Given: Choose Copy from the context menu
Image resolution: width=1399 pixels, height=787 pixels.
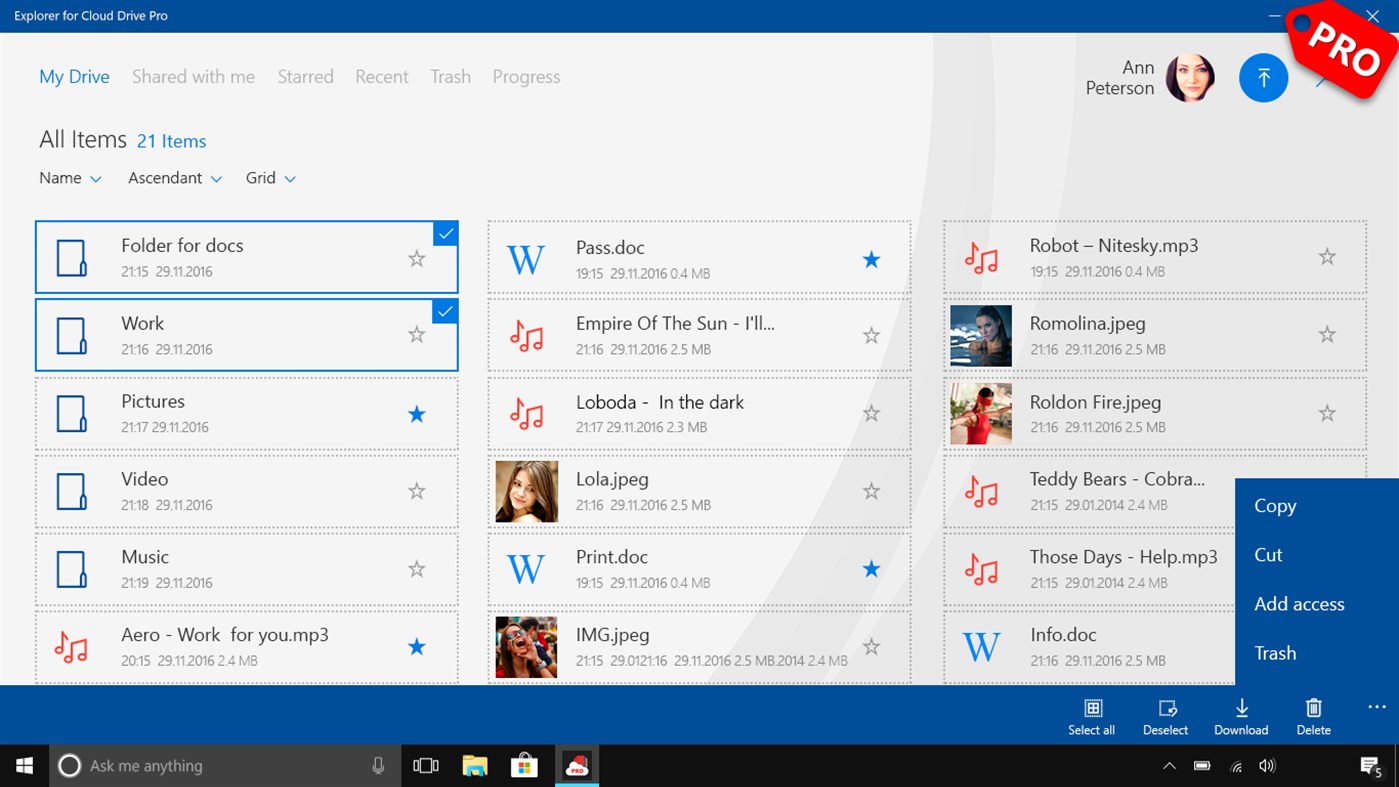Looking at the screenshot, I should pyautogui.click(x=1274, y=506).
